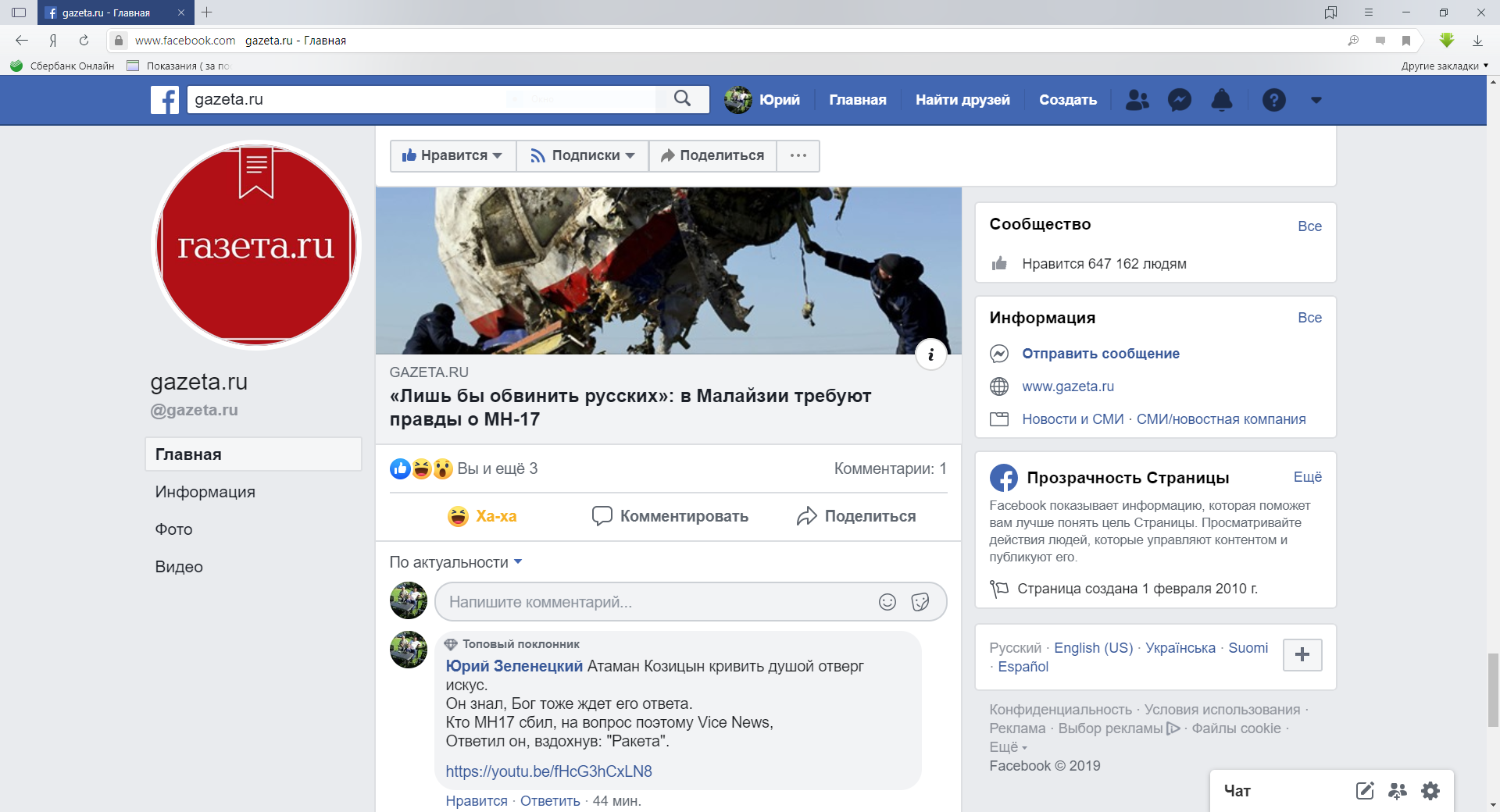Click Комментировать on the post
The image size is (1500, 812).
tap(670, 516)
